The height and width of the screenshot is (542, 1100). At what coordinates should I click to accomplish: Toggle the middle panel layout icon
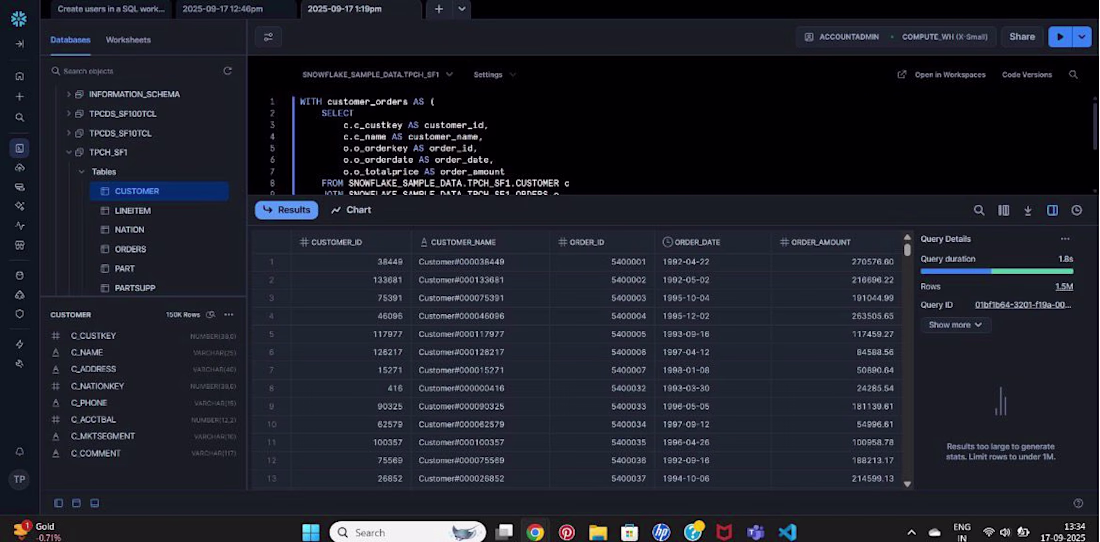point(76,503)
